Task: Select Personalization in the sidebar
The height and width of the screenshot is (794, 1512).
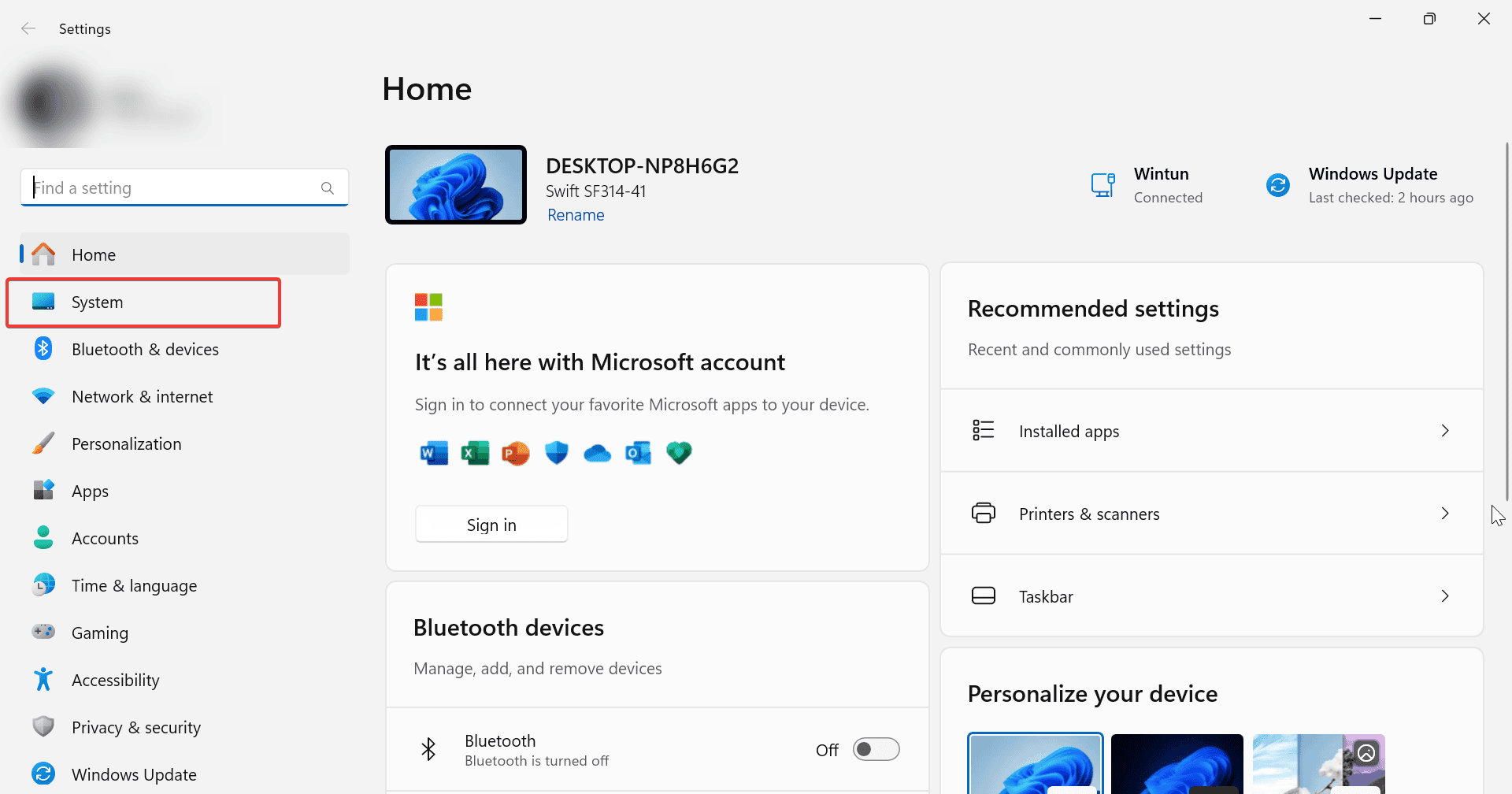Action: pyautogui.click(x=126, y=444)
